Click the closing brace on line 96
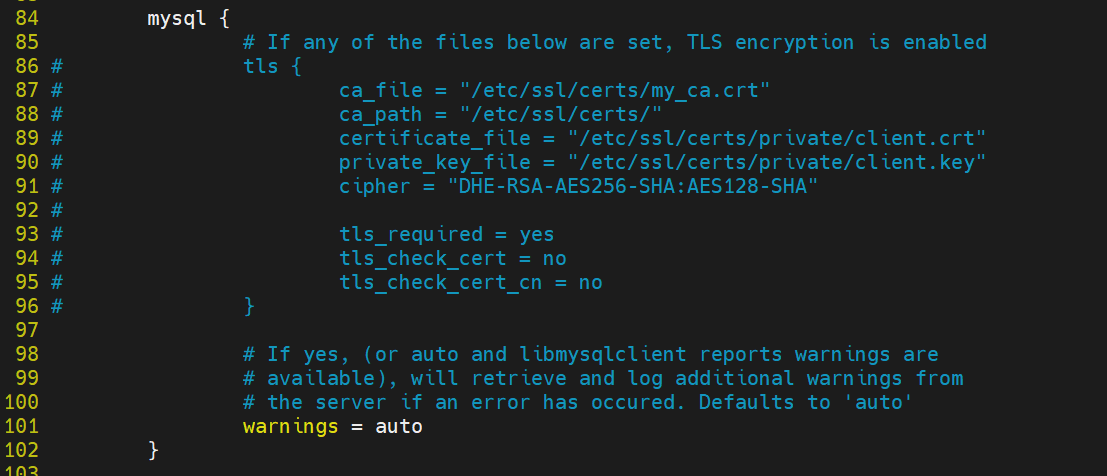Viewport: 1107px width, 476px height. click(249, 307)
